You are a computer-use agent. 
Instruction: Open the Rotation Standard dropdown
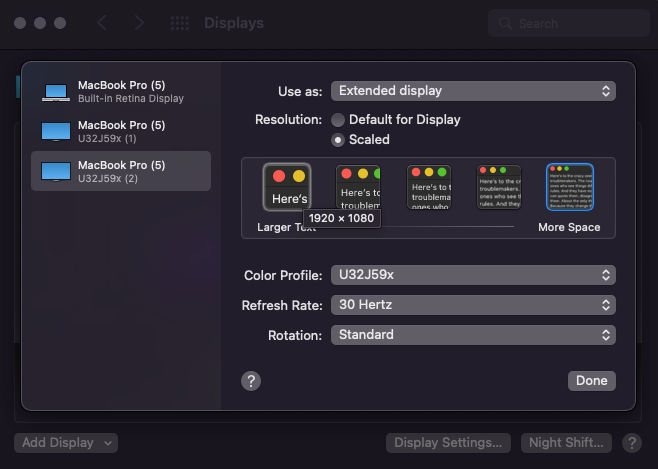[x=473, y=335]
